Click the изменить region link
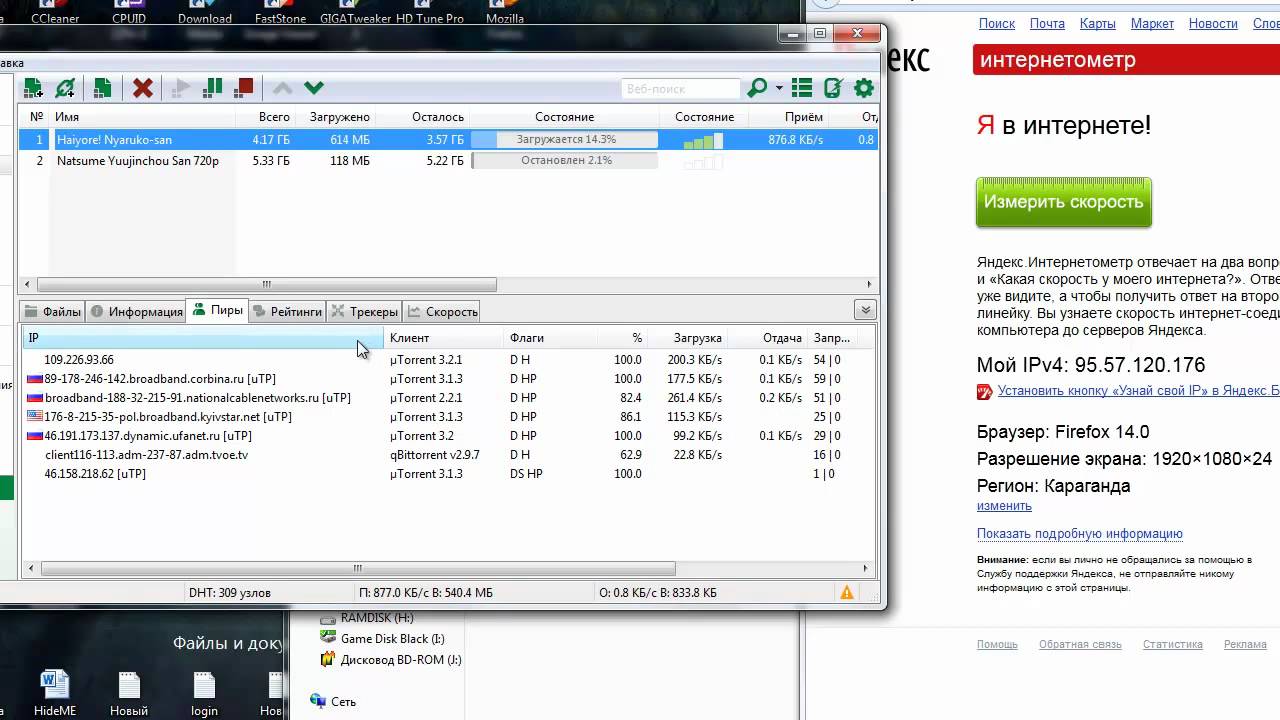The image size is (1280, 720). [1004, 506]
